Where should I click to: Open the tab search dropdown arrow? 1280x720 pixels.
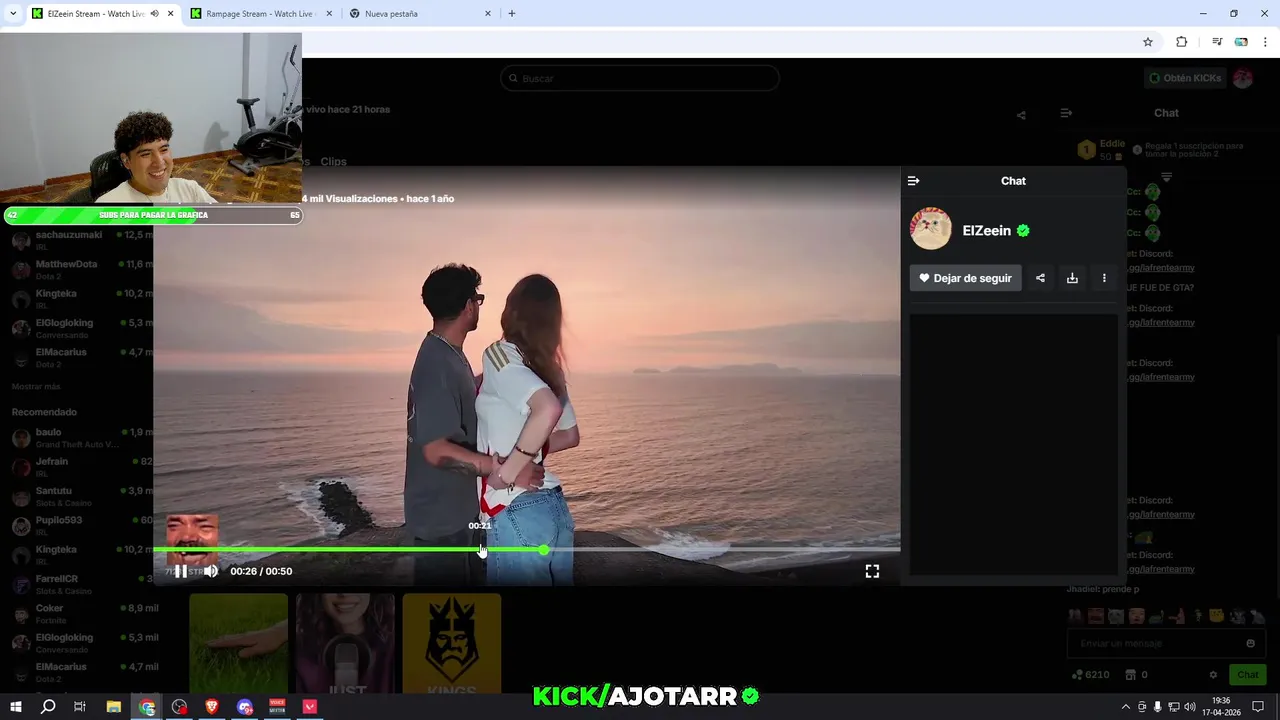pos(13,14)
